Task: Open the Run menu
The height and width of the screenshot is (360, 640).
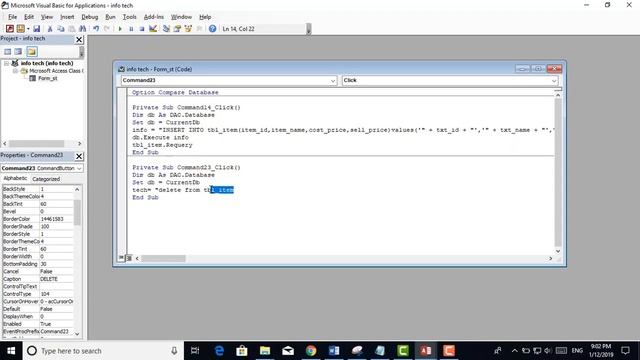Action: tap(110, 17)
